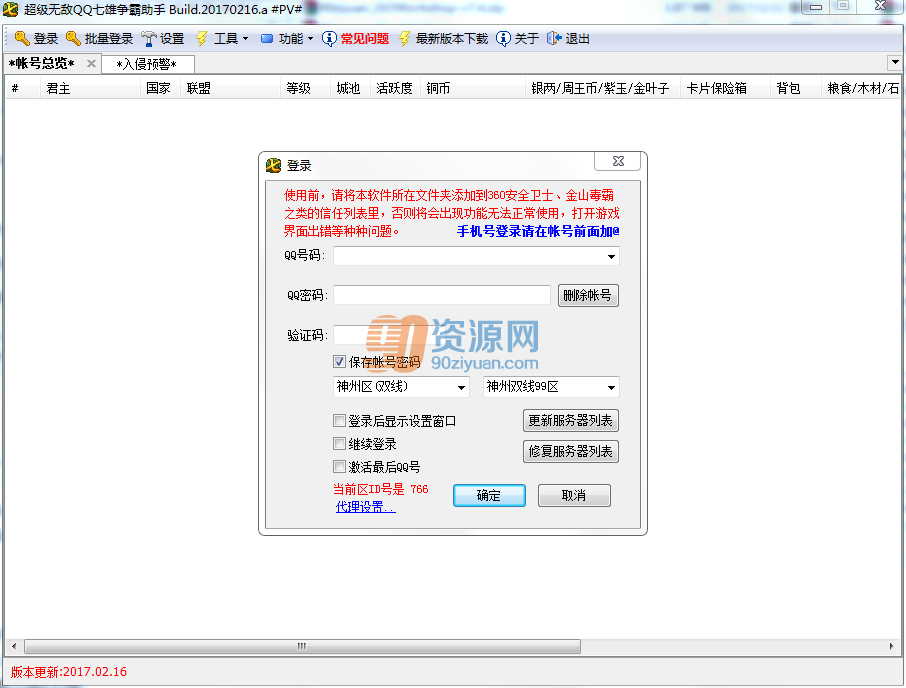Expand the 功能 toolbar menu arrow

310,39
